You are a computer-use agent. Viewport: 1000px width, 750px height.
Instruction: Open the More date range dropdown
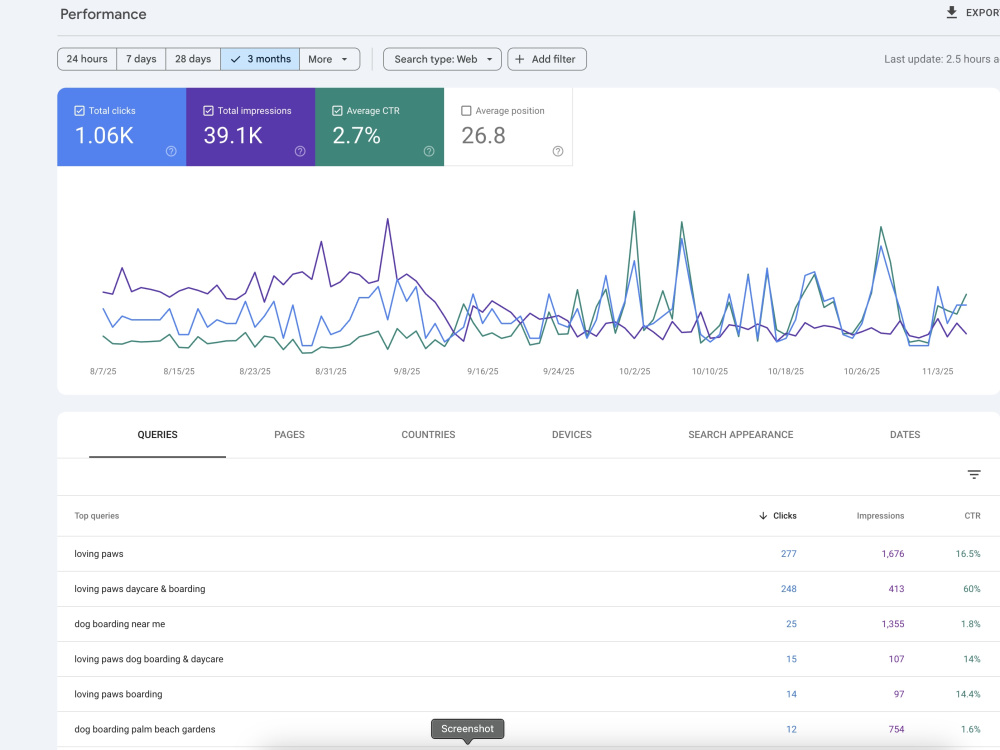tap(329, 59)
